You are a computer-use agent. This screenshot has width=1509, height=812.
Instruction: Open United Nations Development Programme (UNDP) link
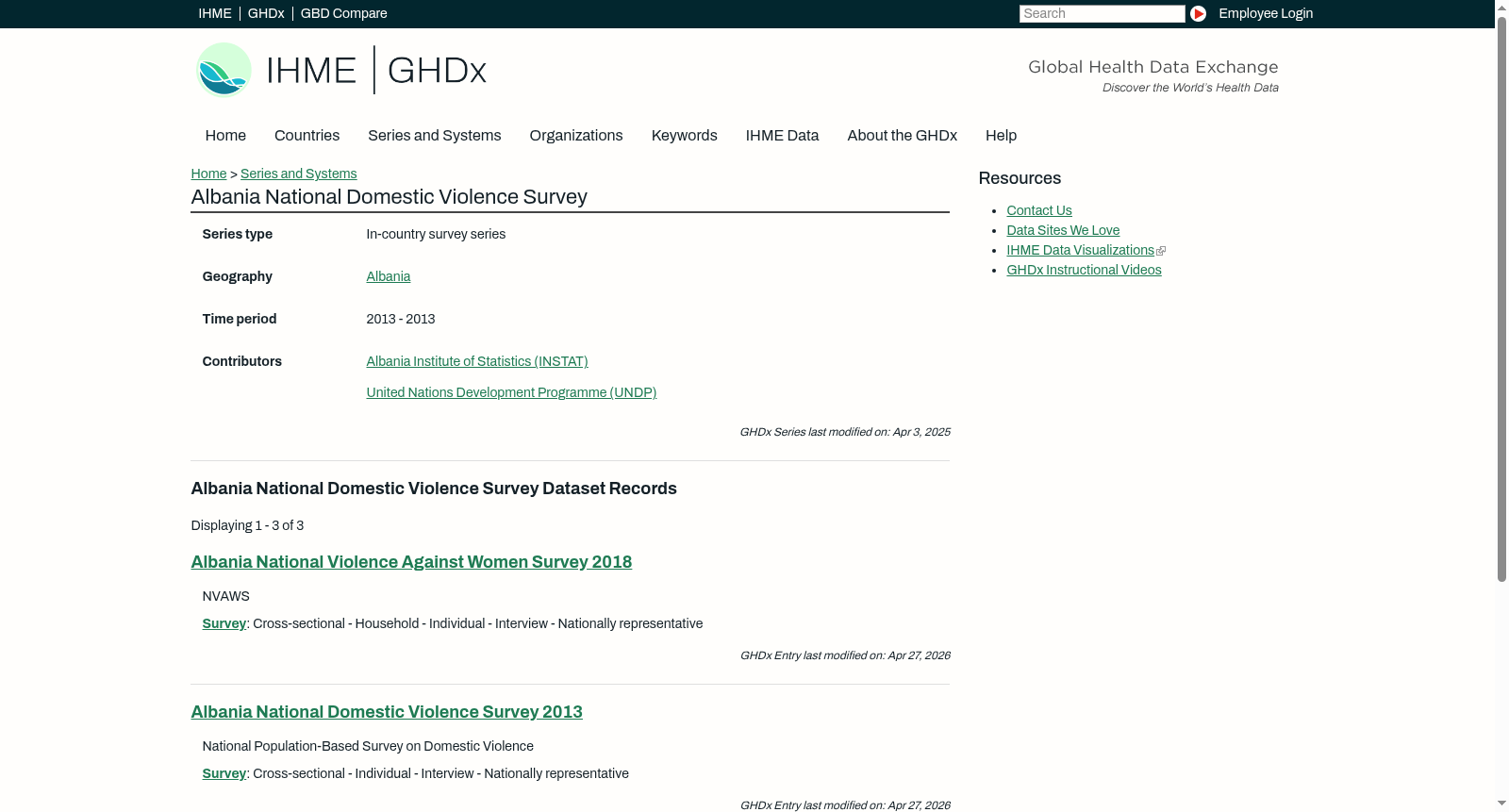click(511, 392)
